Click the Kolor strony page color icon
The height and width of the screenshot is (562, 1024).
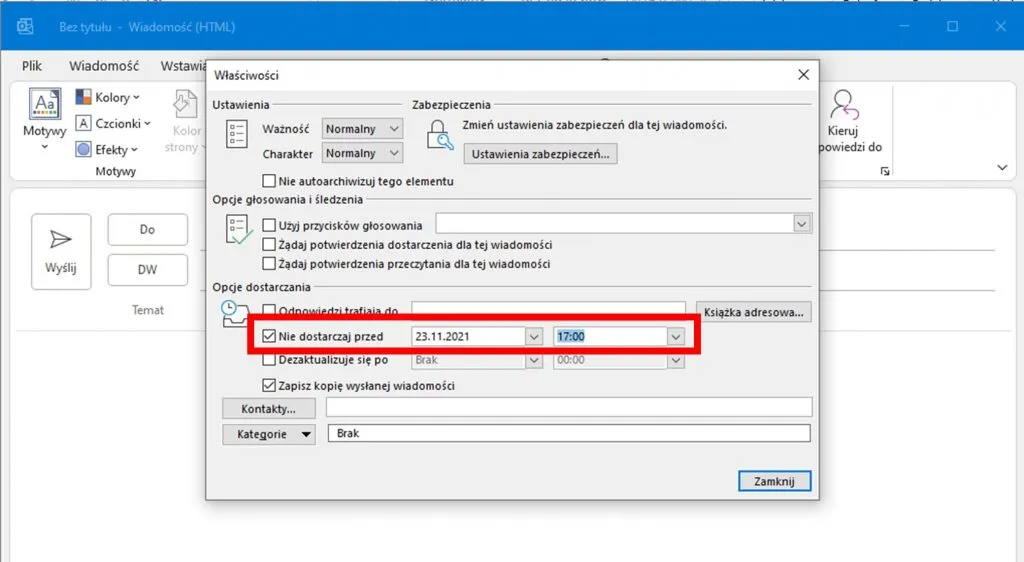tap(186, 105)
